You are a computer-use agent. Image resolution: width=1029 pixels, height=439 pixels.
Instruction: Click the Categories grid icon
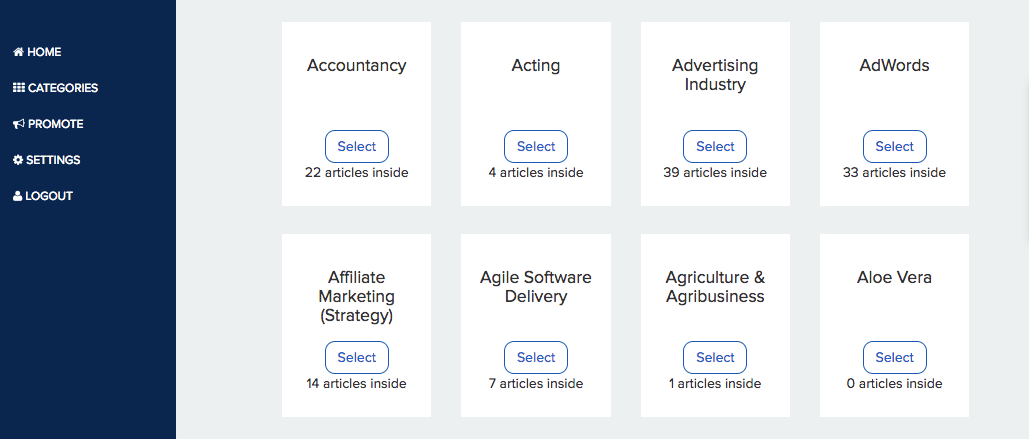pyautogui.click(x=18, y=88)
